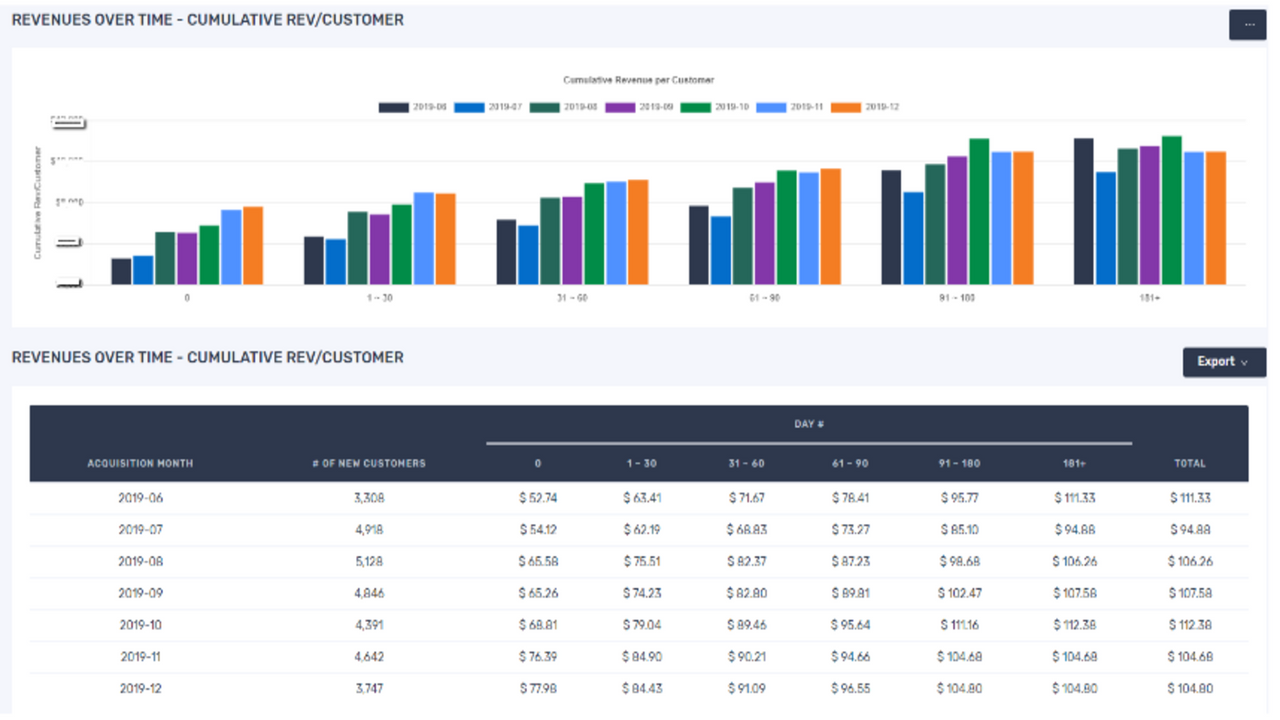Click the orange 2019-12 bar in group 0
The height and width of the screenshot is (720, 1280).
[x=253, y=246]
